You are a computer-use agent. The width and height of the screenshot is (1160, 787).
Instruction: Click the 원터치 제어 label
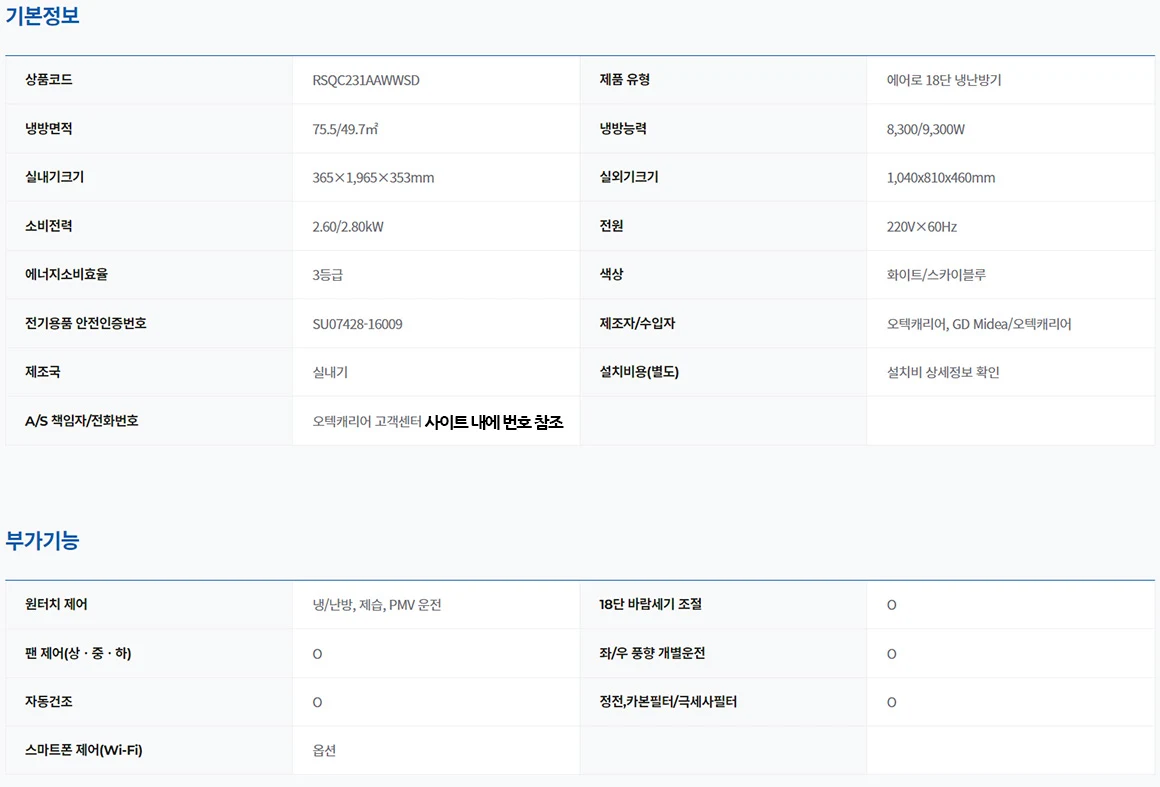pos(56,604)
